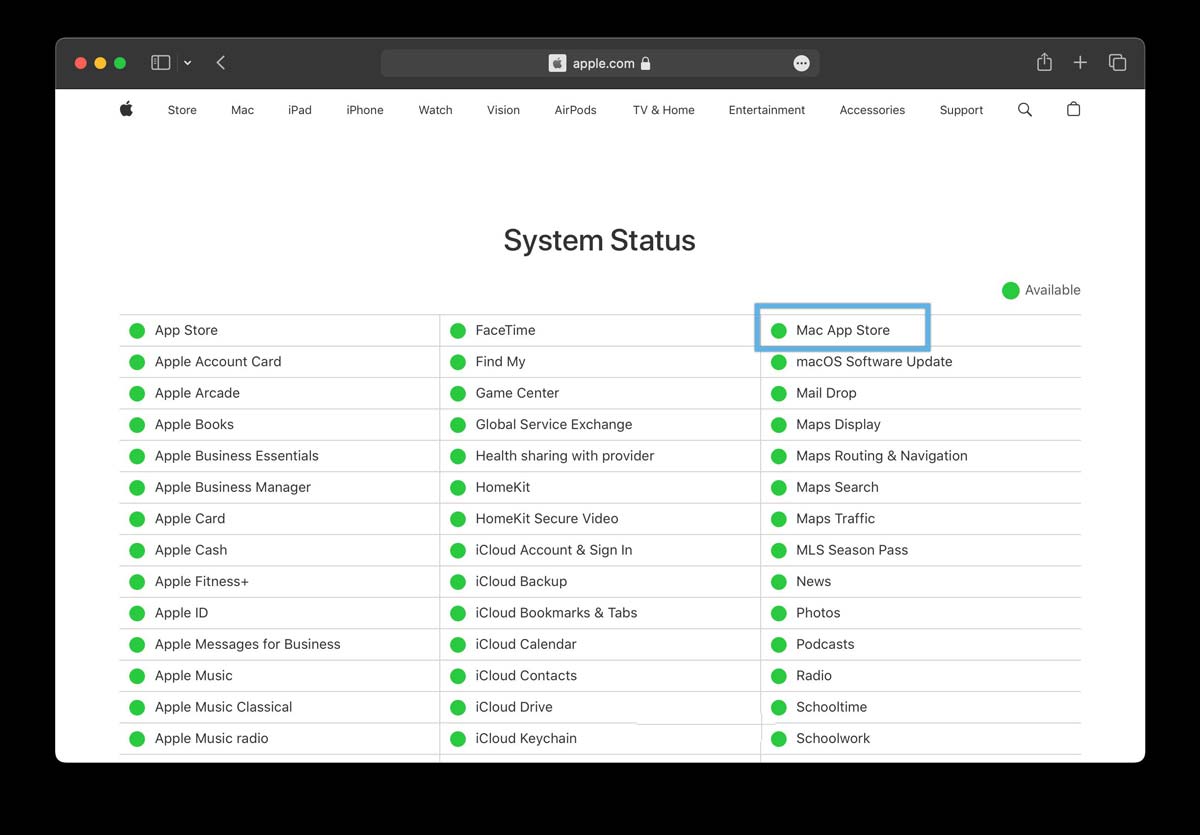Expand the sidebar dropdown chevron
The height and width of the screenshot is (835, 1200).
[187, 62]
